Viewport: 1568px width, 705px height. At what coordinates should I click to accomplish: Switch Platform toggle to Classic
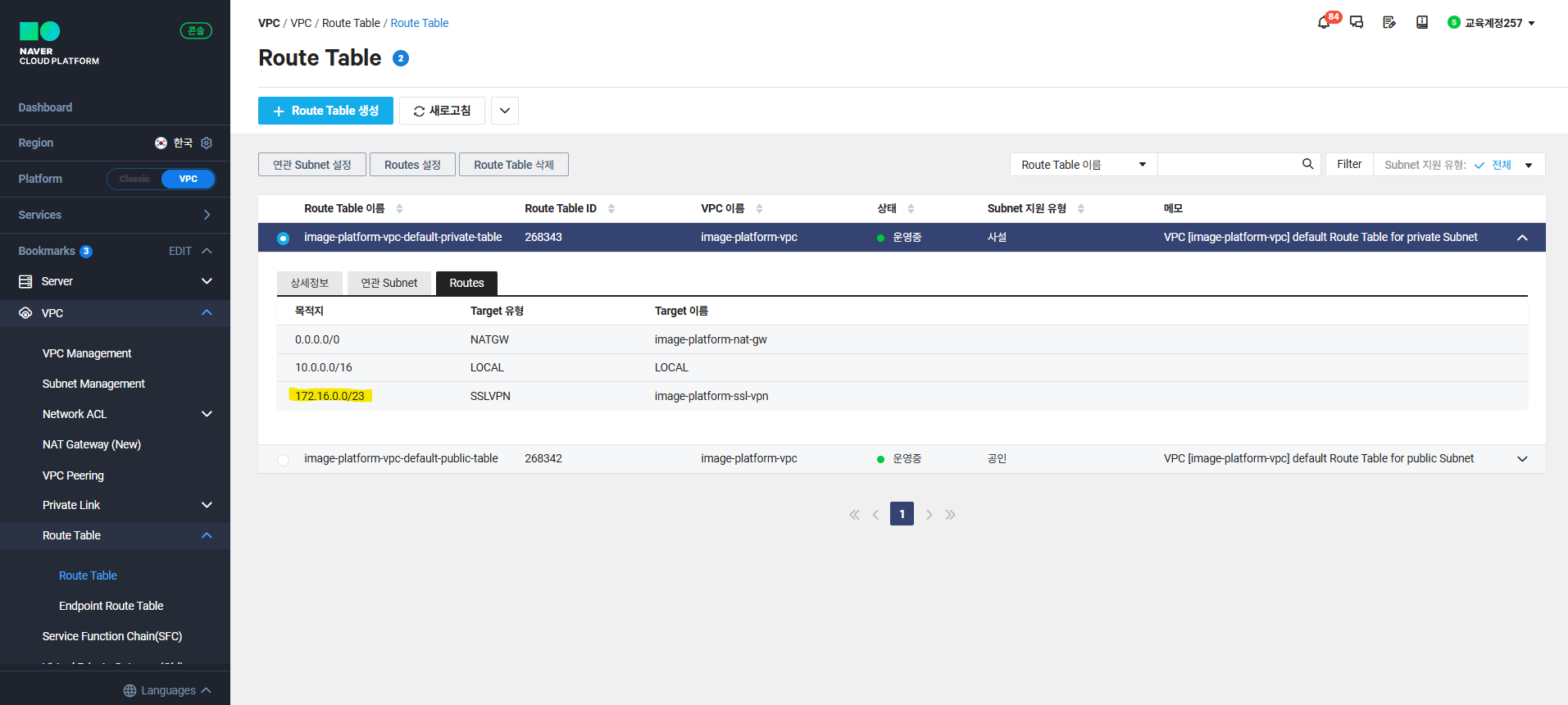point(134,179)
